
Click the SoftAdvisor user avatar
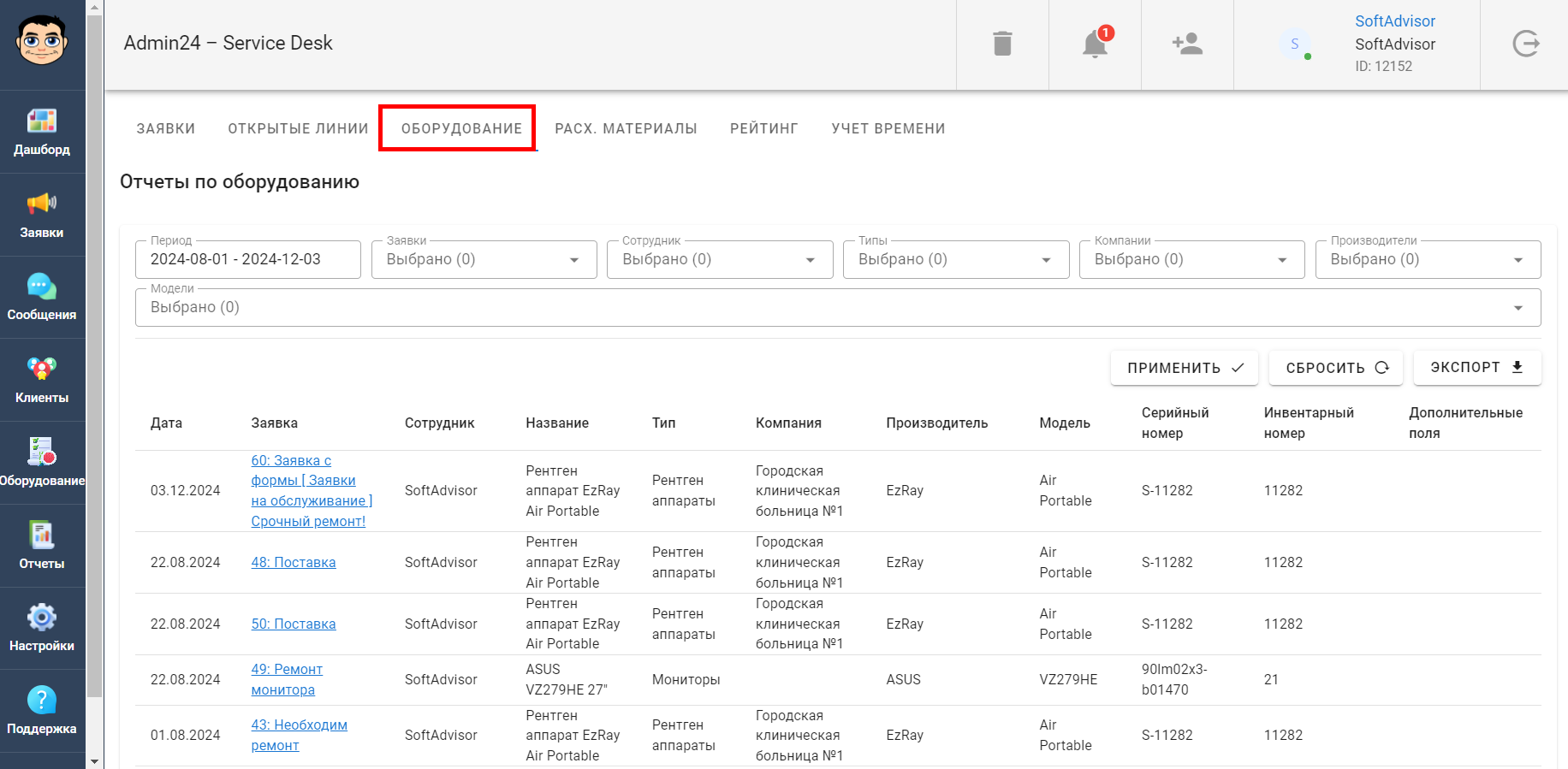pyautogui.click(x=1295, y=44)
